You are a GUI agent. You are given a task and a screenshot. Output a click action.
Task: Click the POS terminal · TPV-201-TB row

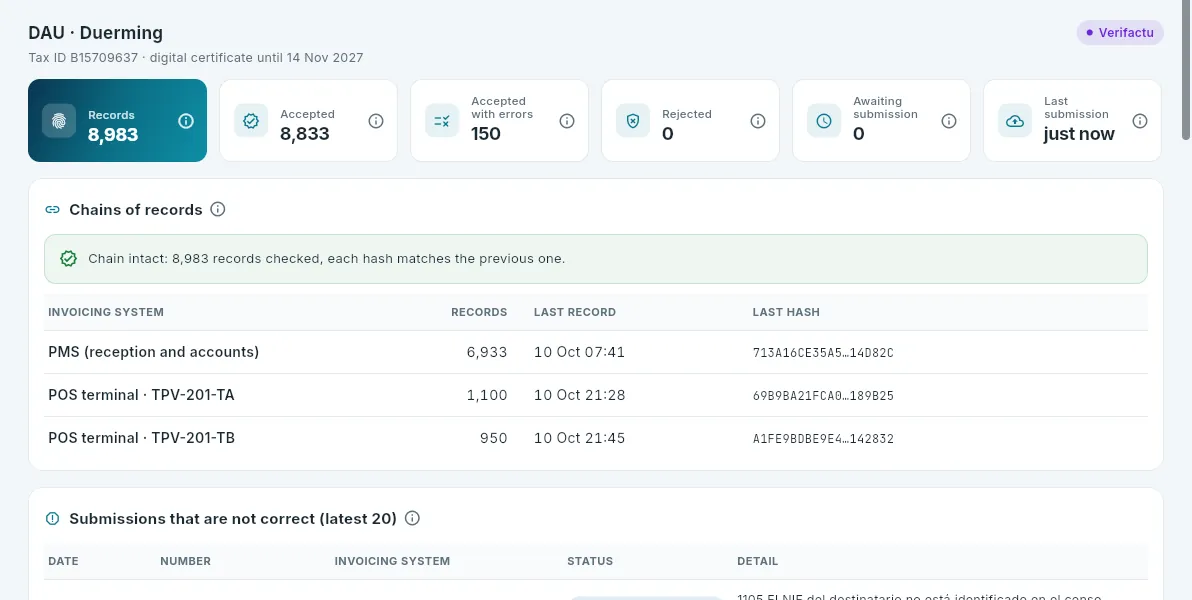coord(596,438)
